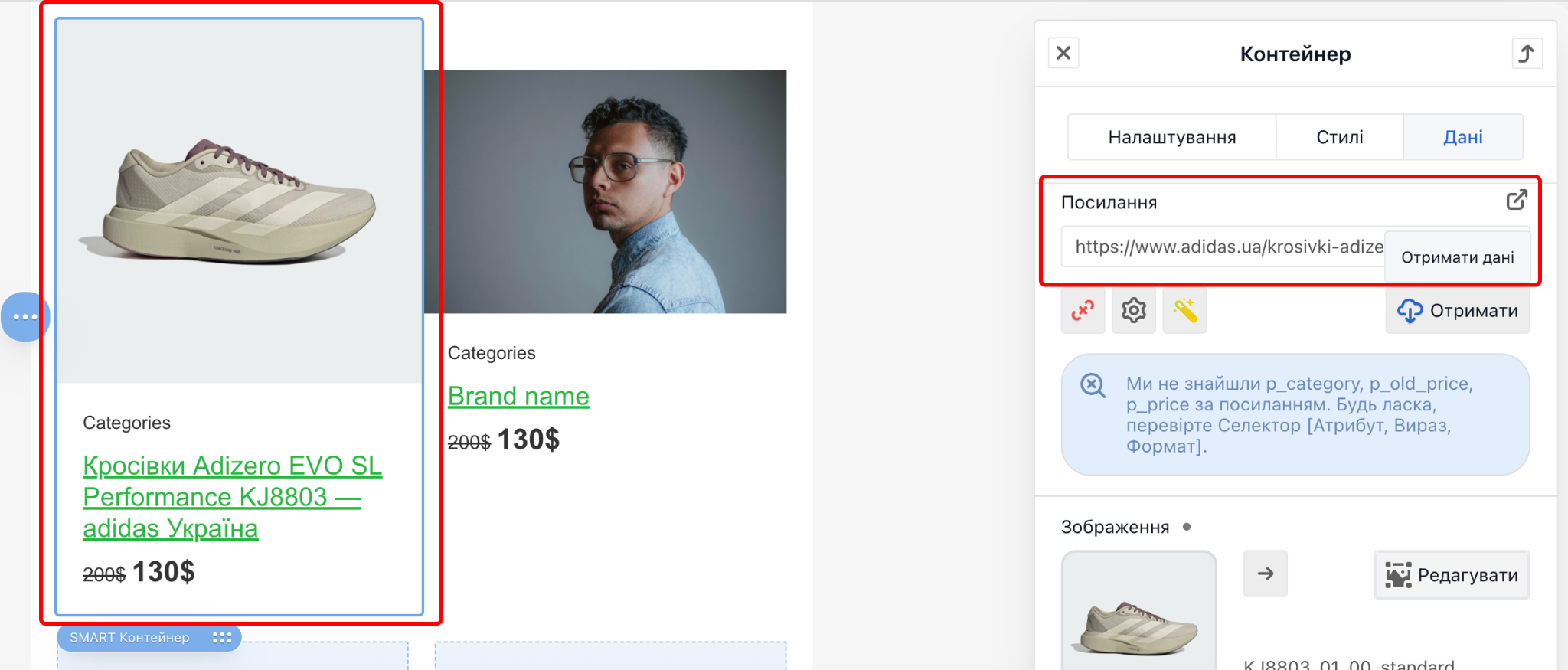Close the Контейнер panel

click(1063, 54)
